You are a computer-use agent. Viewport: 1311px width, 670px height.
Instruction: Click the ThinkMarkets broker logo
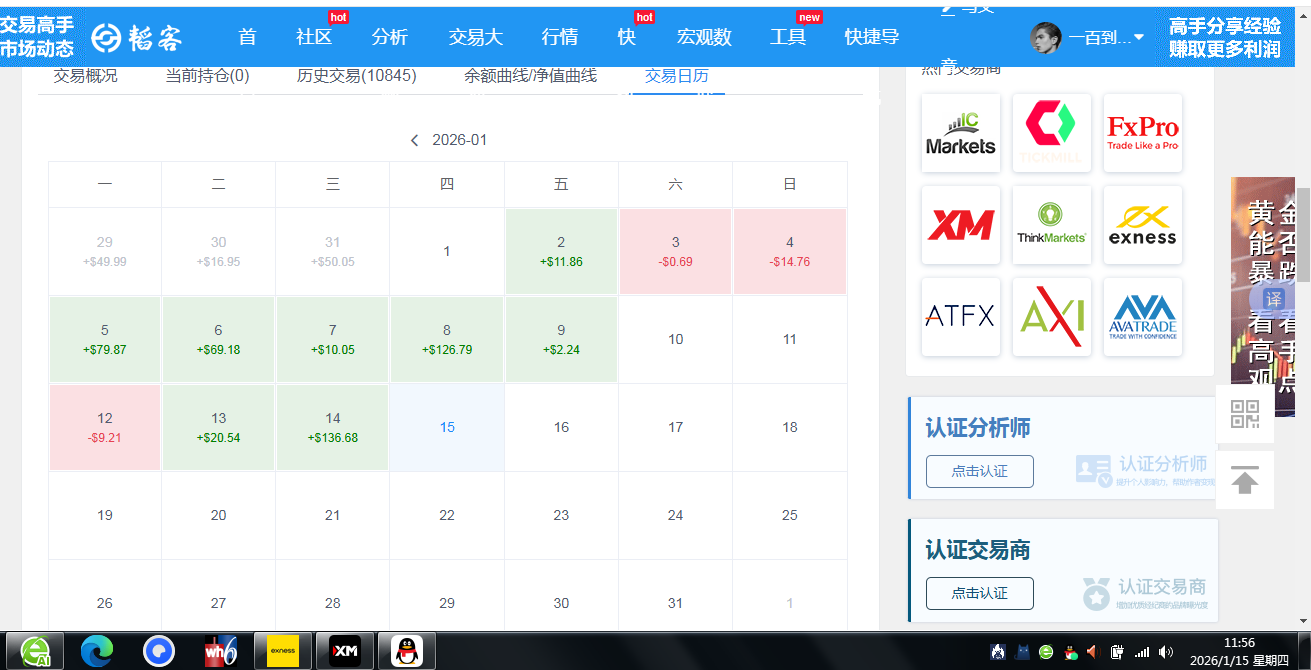pos(1051,225)
